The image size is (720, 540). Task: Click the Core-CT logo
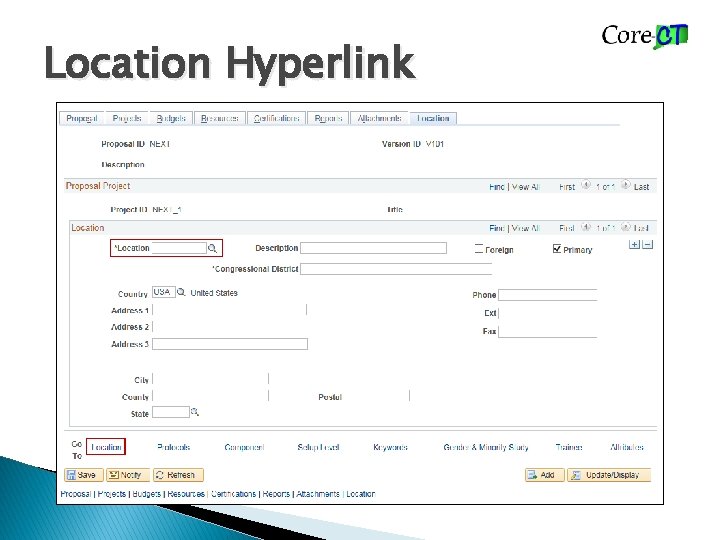tap(645, 36)
